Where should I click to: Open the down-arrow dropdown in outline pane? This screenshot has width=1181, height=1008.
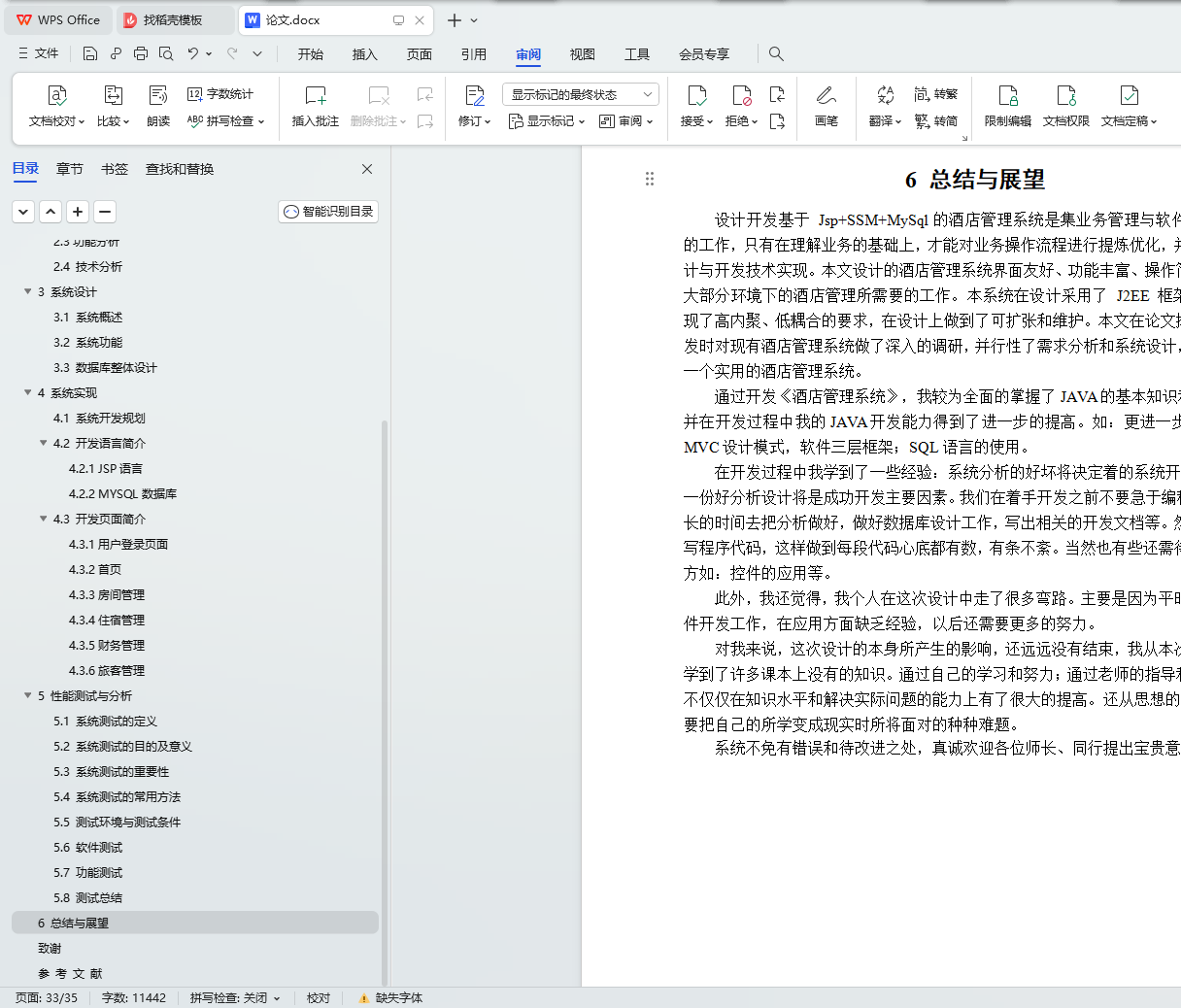pyautogui.click(x=23, y=211)
